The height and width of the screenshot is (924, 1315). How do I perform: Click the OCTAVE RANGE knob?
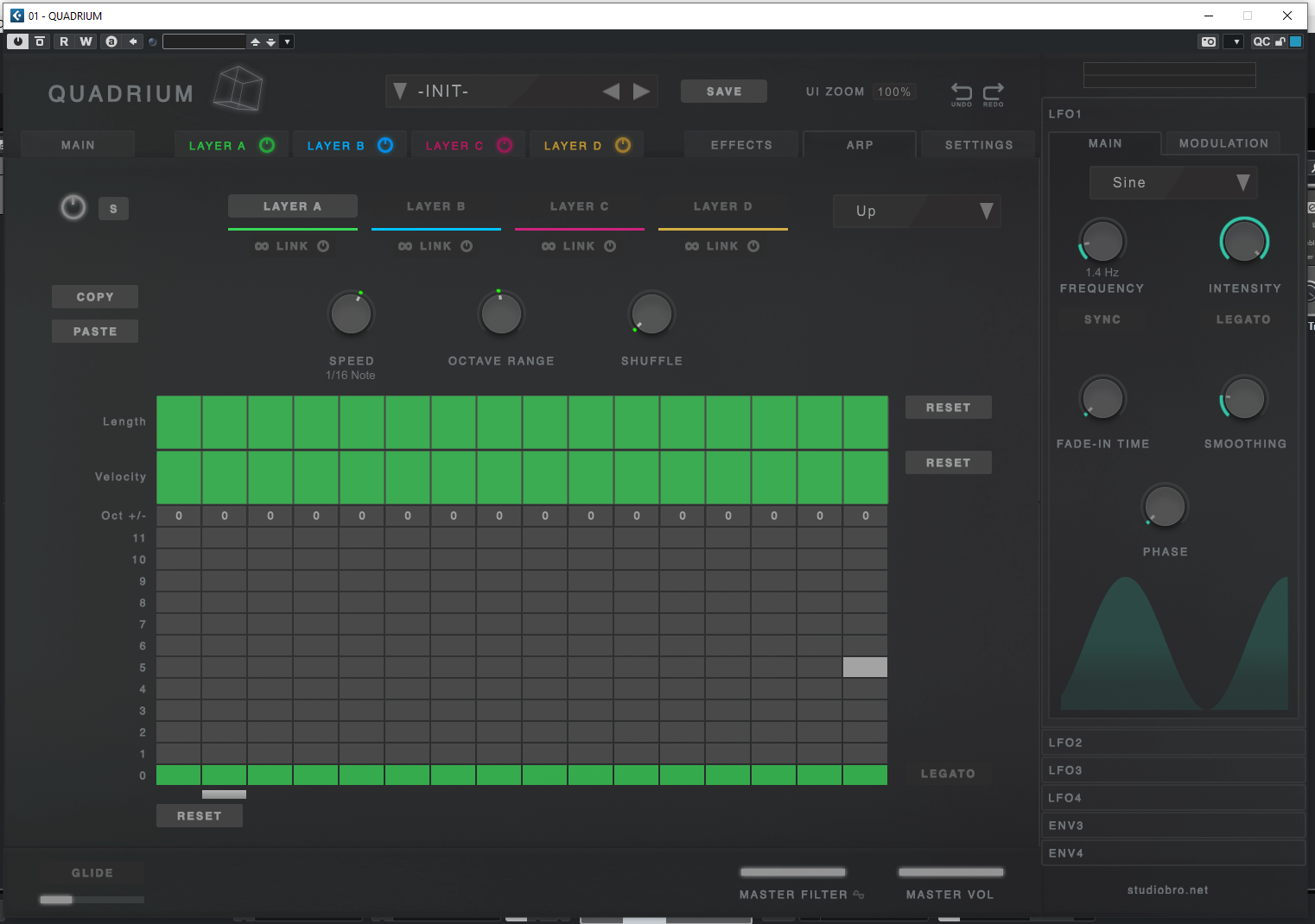click(501, 313)
